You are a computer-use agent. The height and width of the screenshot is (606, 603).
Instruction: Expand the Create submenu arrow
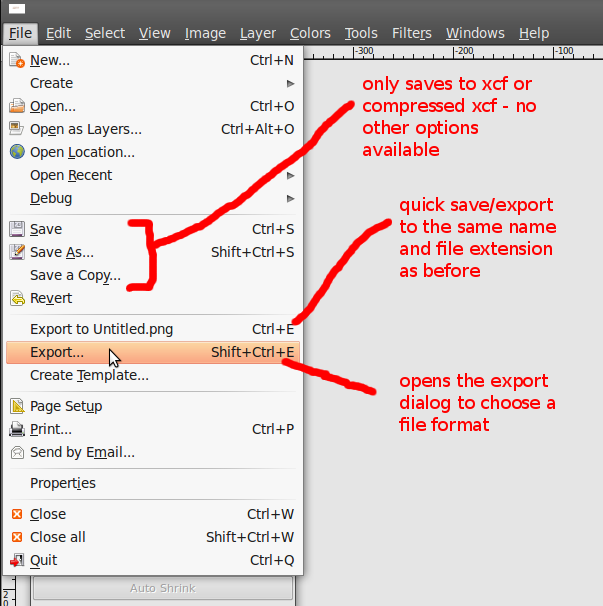(x=290, y=83)
